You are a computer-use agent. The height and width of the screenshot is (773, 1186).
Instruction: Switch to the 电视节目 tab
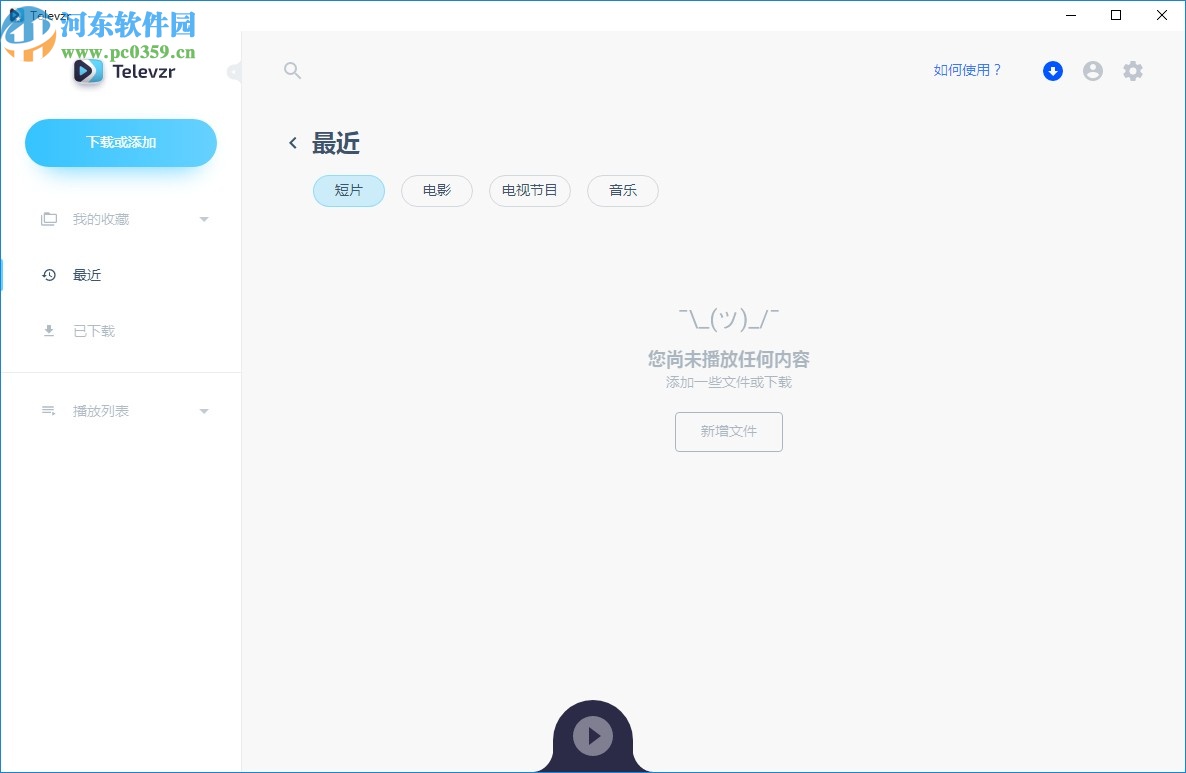[x=529, y=191]
